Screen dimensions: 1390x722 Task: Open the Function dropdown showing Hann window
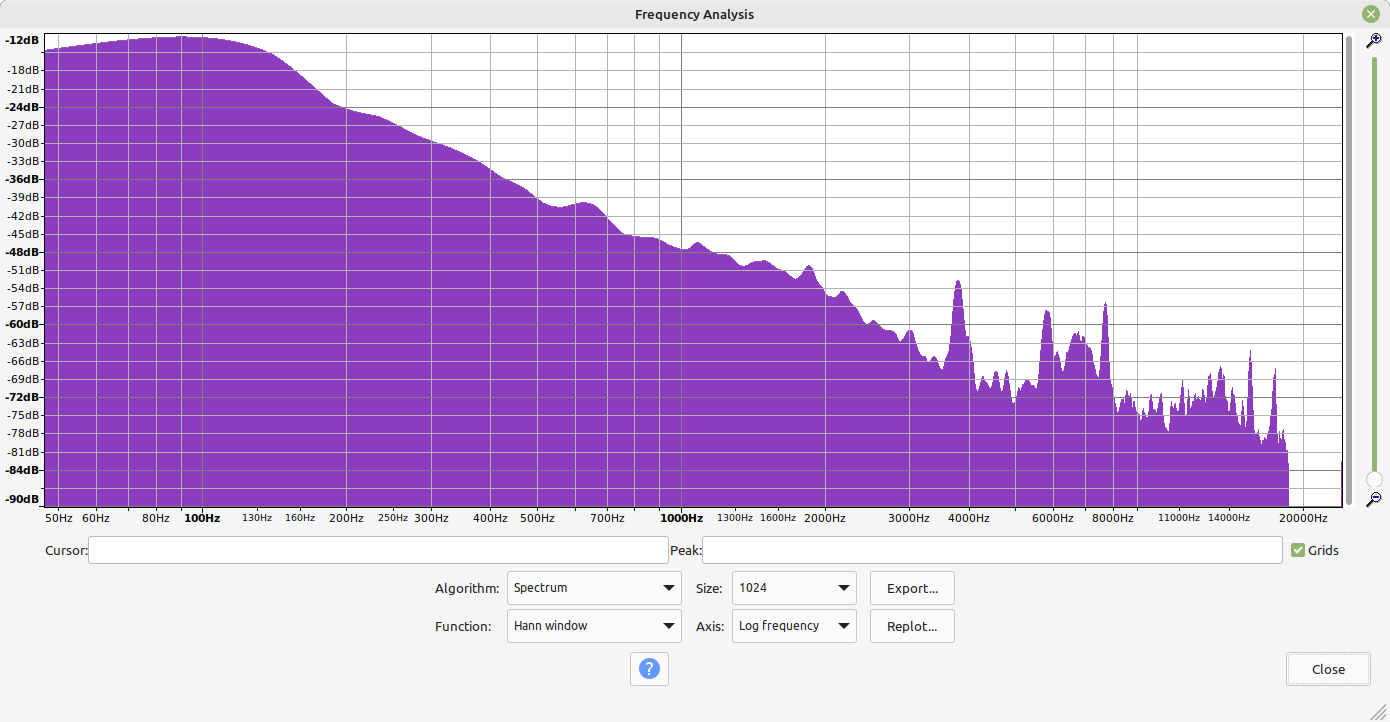pos(593,625)
